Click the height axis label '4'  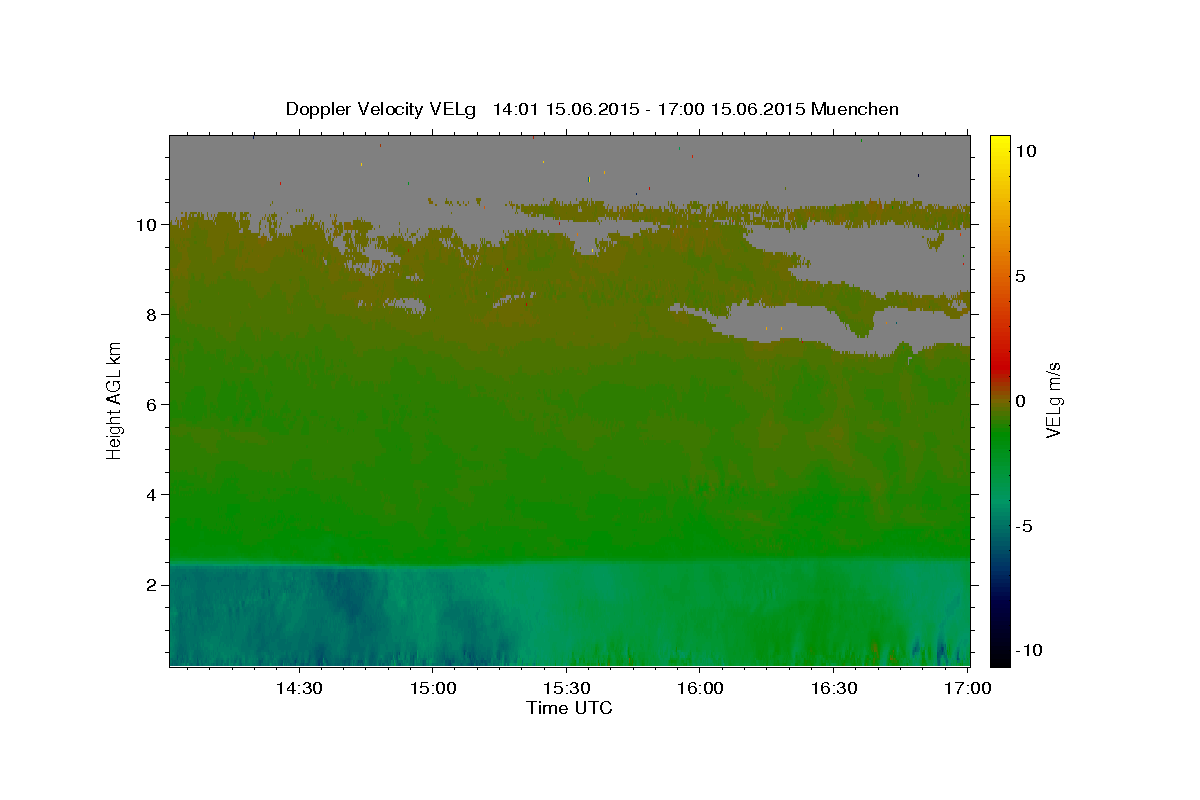tap(152, 495)
